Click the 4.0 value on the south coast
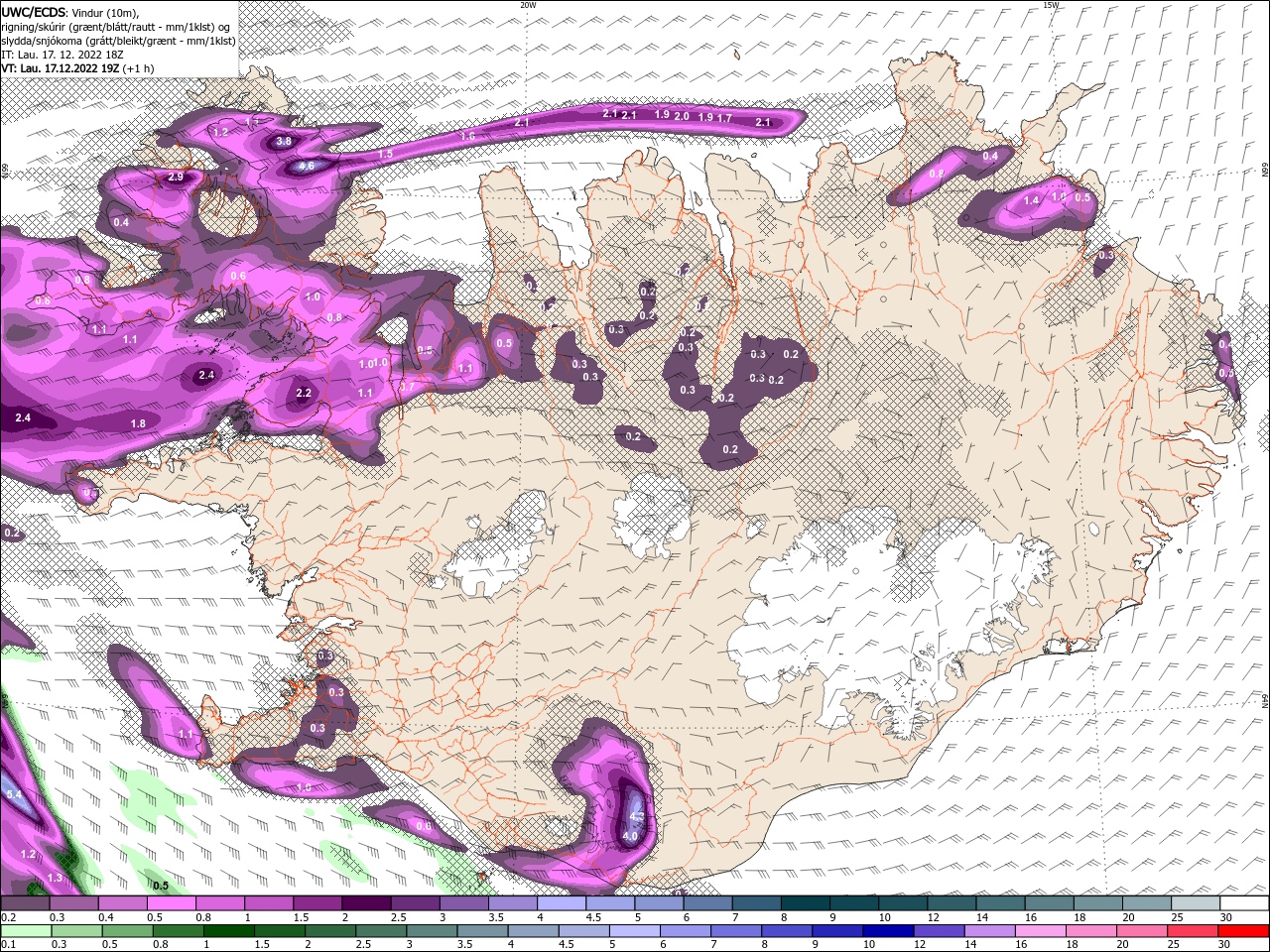1270x952 pixels. click(x=630, y=836)
